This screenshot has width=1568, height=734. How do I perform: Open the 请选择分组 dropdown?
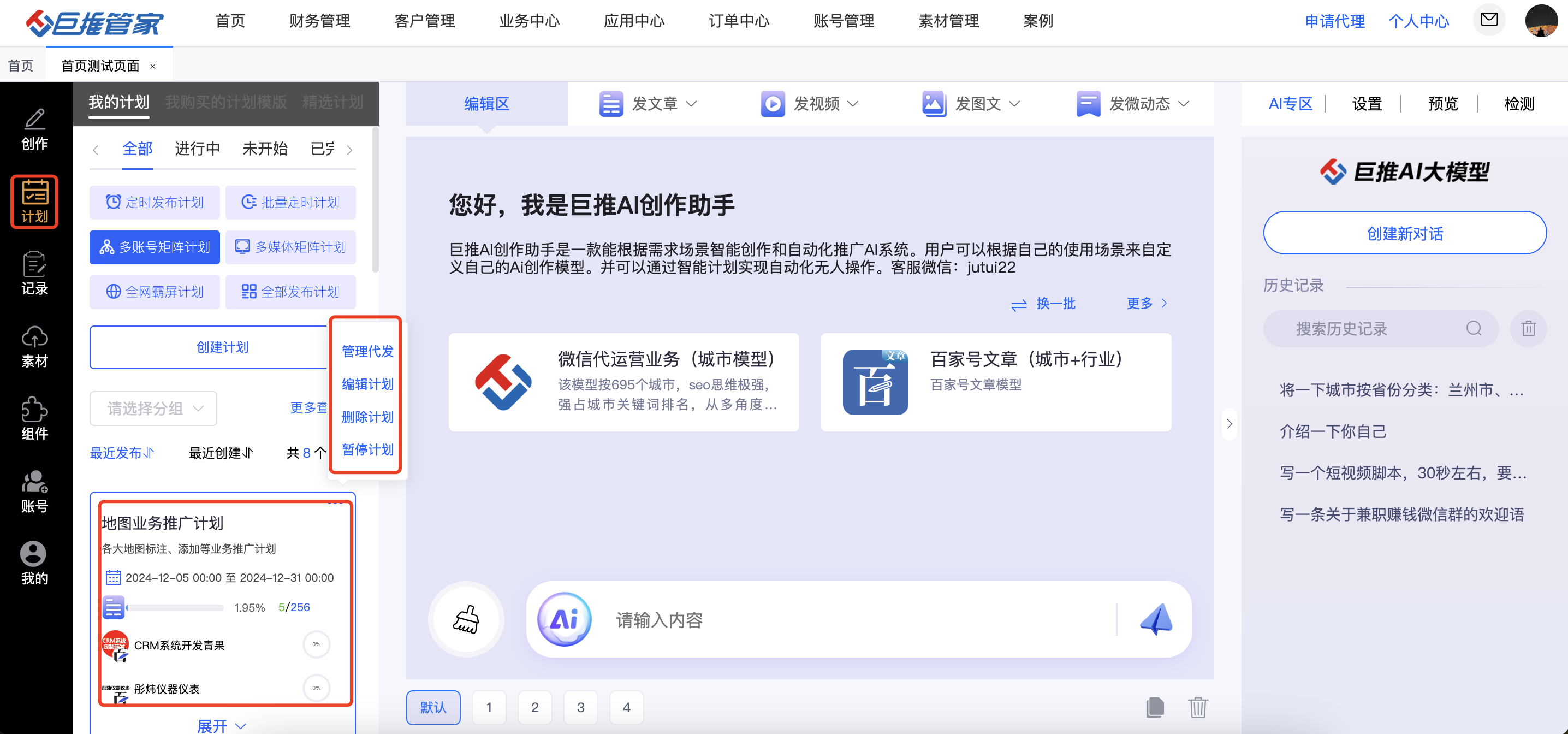[153, 408]
